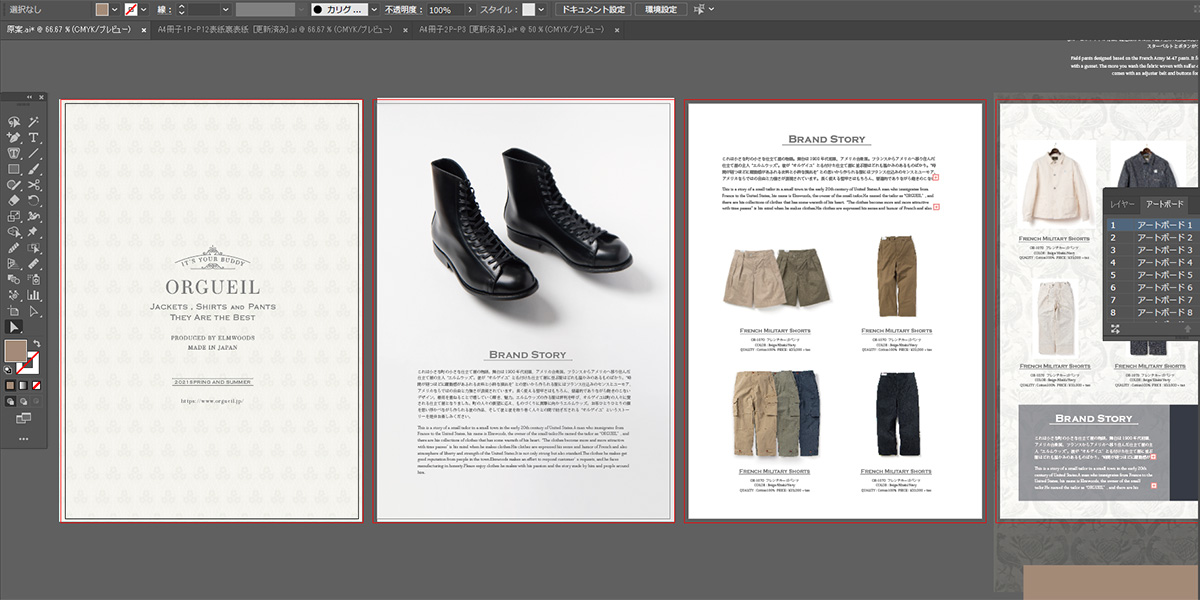Open the レイヤー panel tab
Screen dimensions: 1200x600
pyautogui.click(x=1123, y=204)
